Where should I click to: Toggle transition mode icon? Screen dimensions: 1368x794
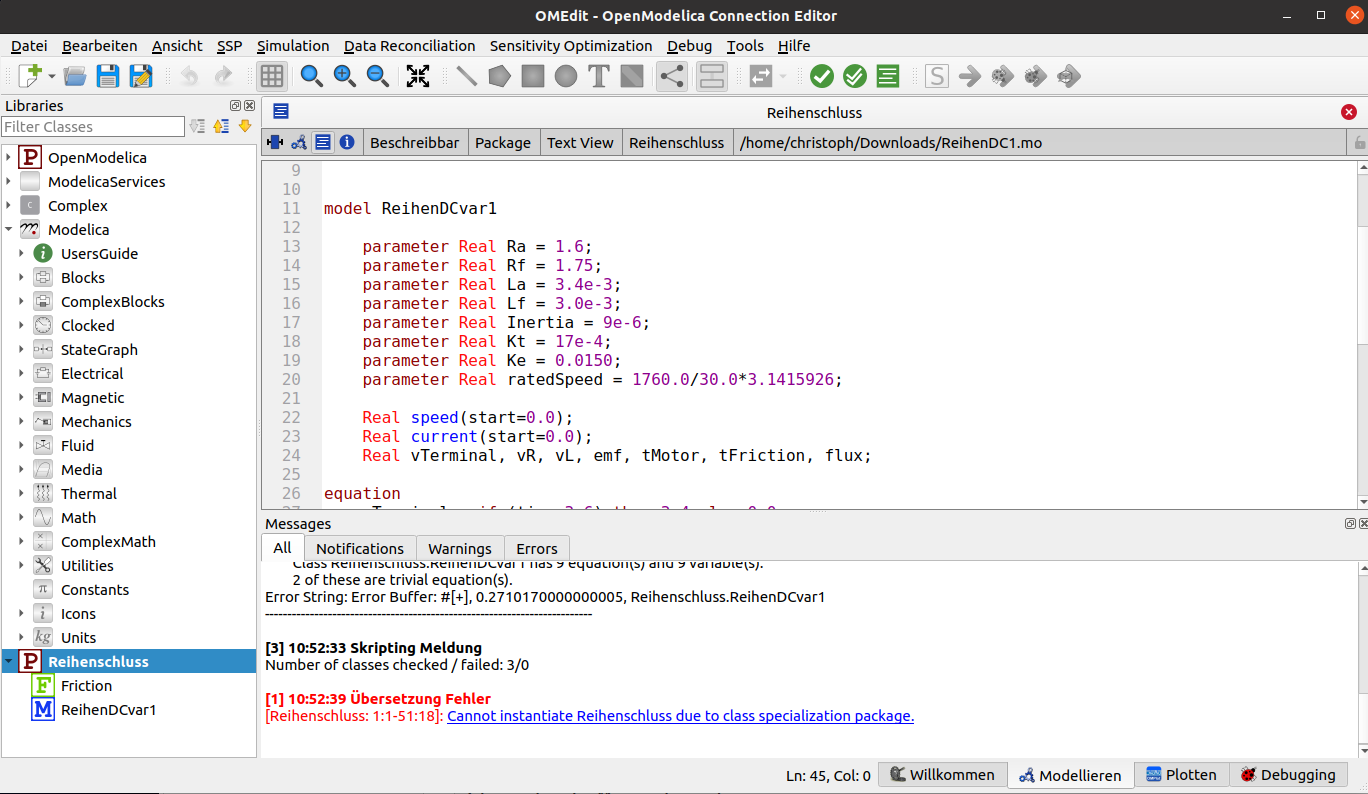tap(711, 76)
